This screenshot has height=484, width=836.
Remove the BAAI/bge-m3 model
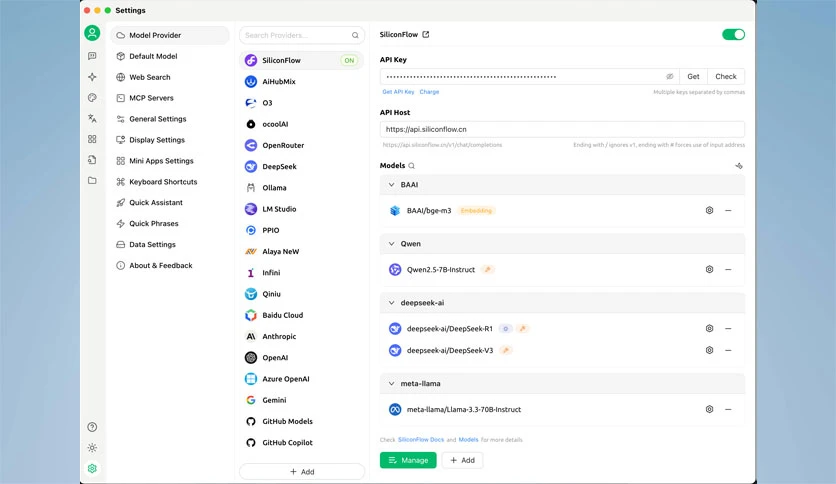coord(728,211)
